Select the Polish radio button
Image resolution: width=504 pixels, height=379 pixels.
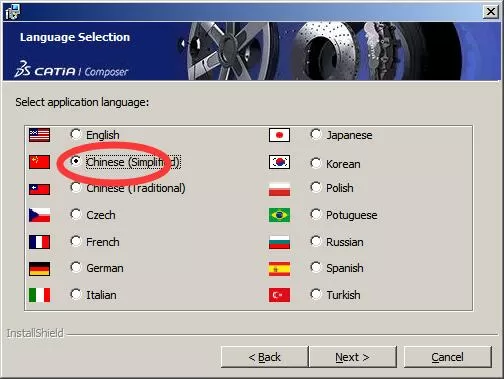(316, 187)
